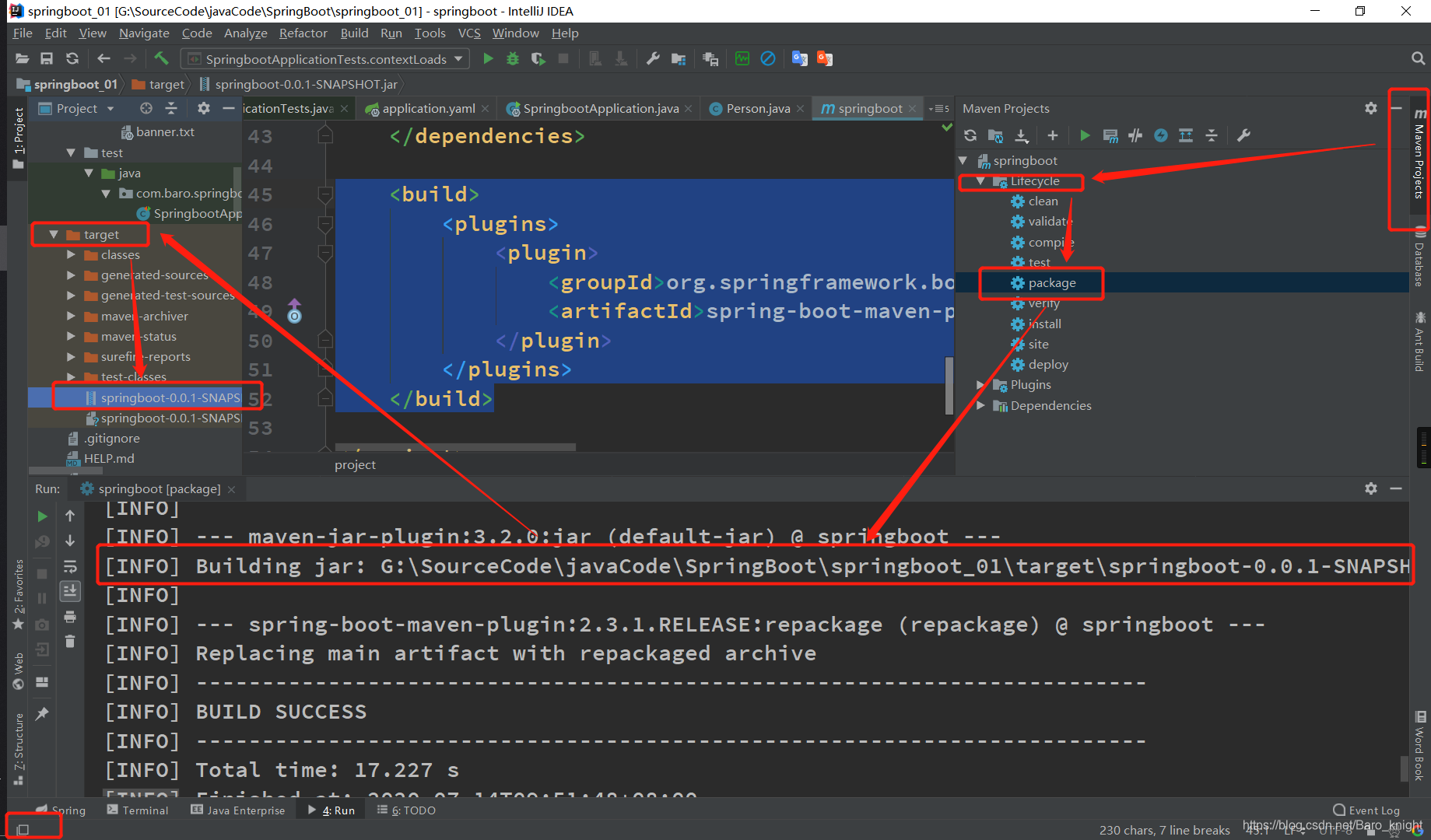Click the blue Translate toolbar icon

(x=799, y=58)
